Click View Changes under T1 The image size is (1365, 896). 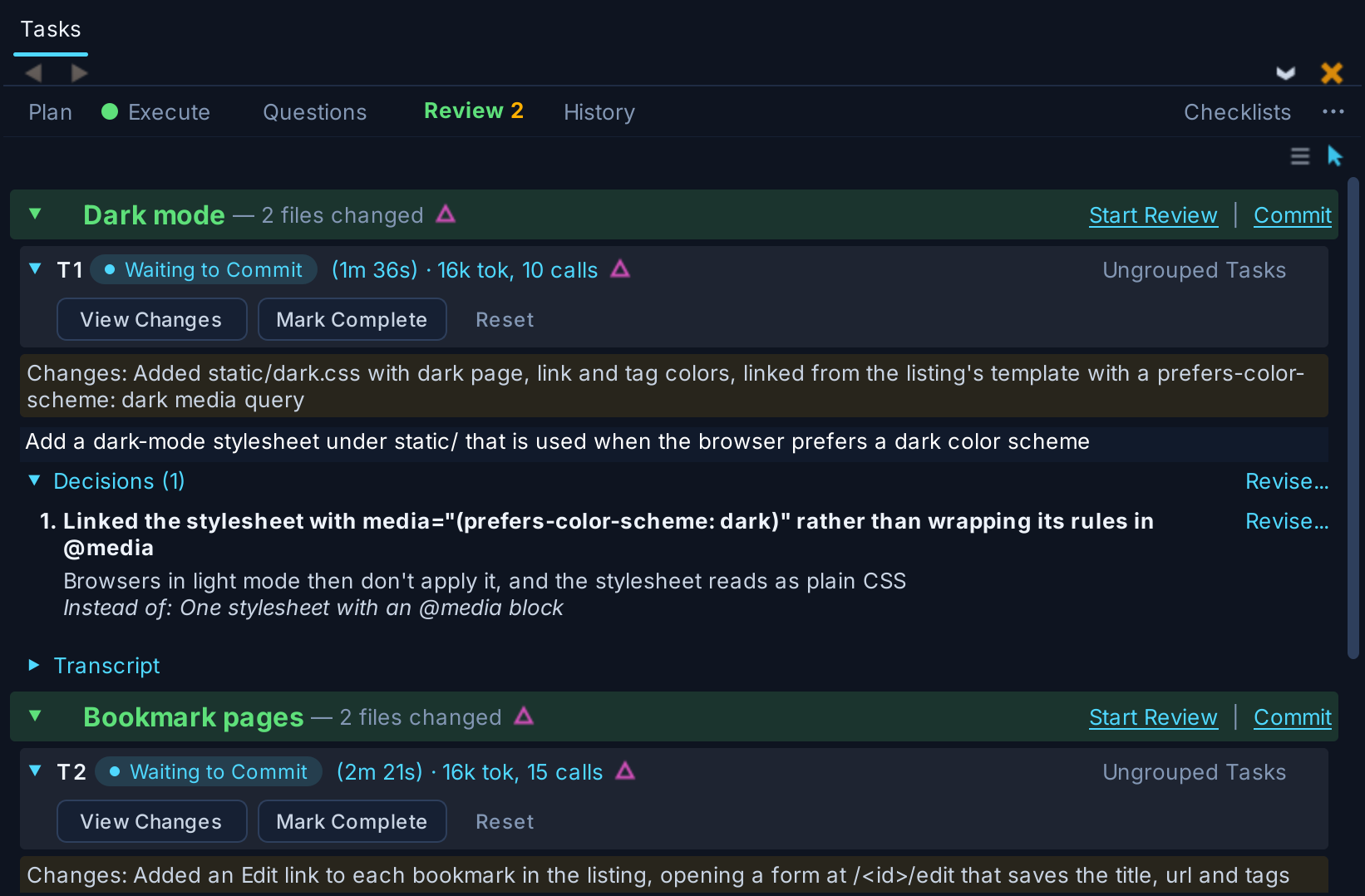tap(151, 319)
